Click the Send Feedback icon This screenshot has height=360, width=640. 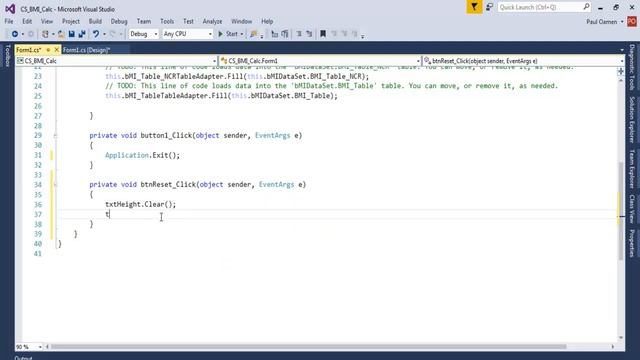(x=489, y=7)
